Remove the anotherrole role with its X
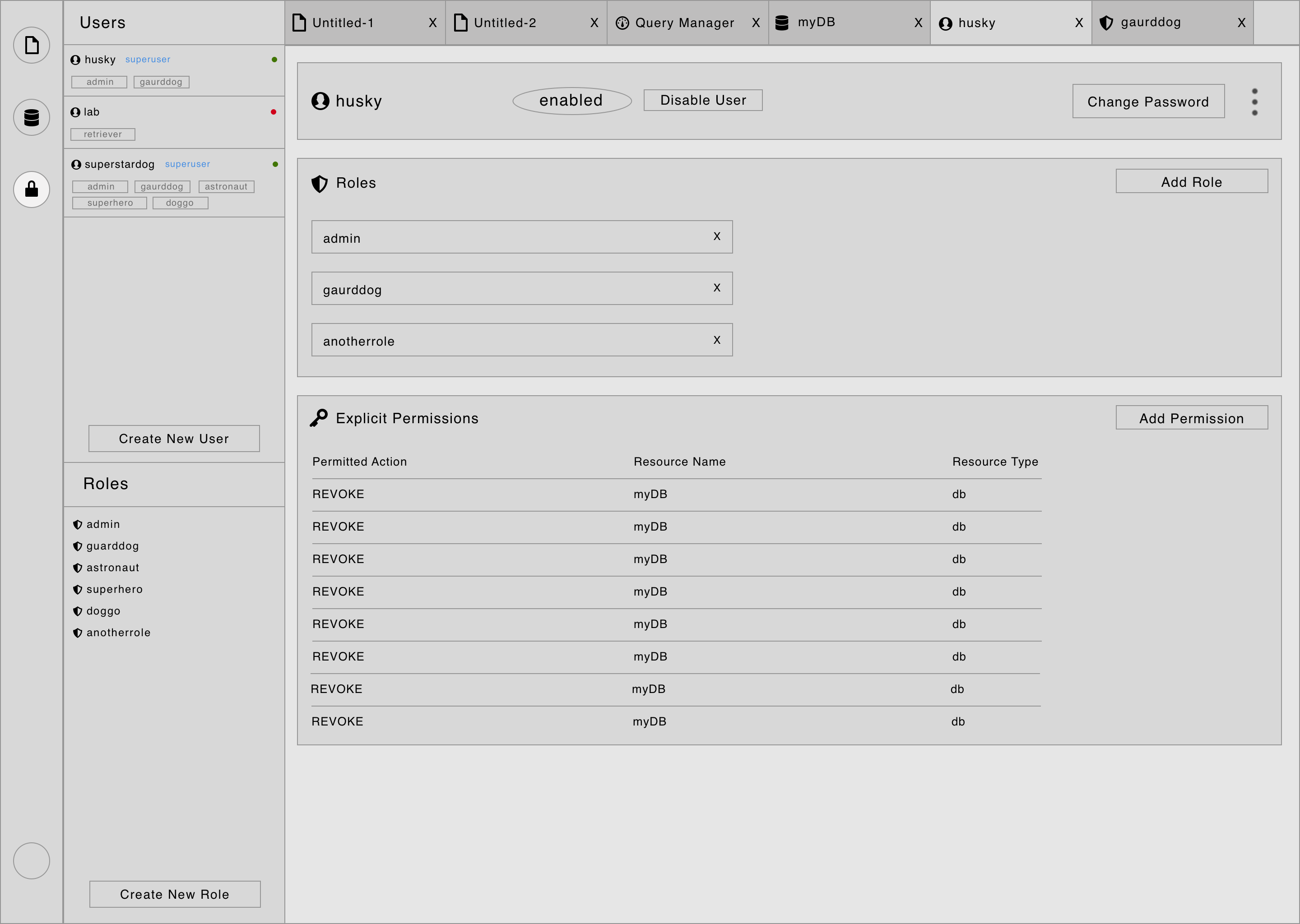The width and height of the screenshot is (1300, 924). (x=717, y=340)
